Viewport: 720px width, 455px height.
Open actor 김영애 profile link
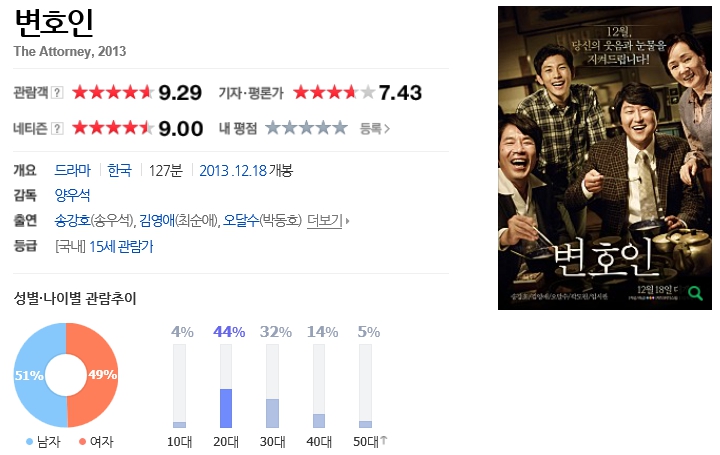click(157, 221)
